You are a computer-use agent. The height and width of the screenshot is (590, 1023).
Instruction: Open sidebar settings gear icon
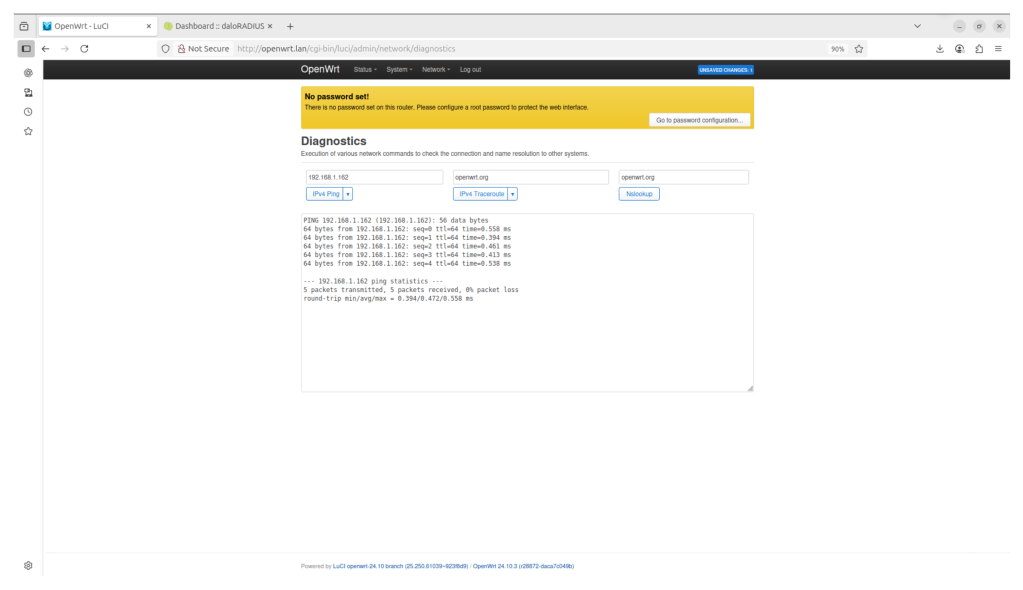pyautogui.click(x=28, y=565)
